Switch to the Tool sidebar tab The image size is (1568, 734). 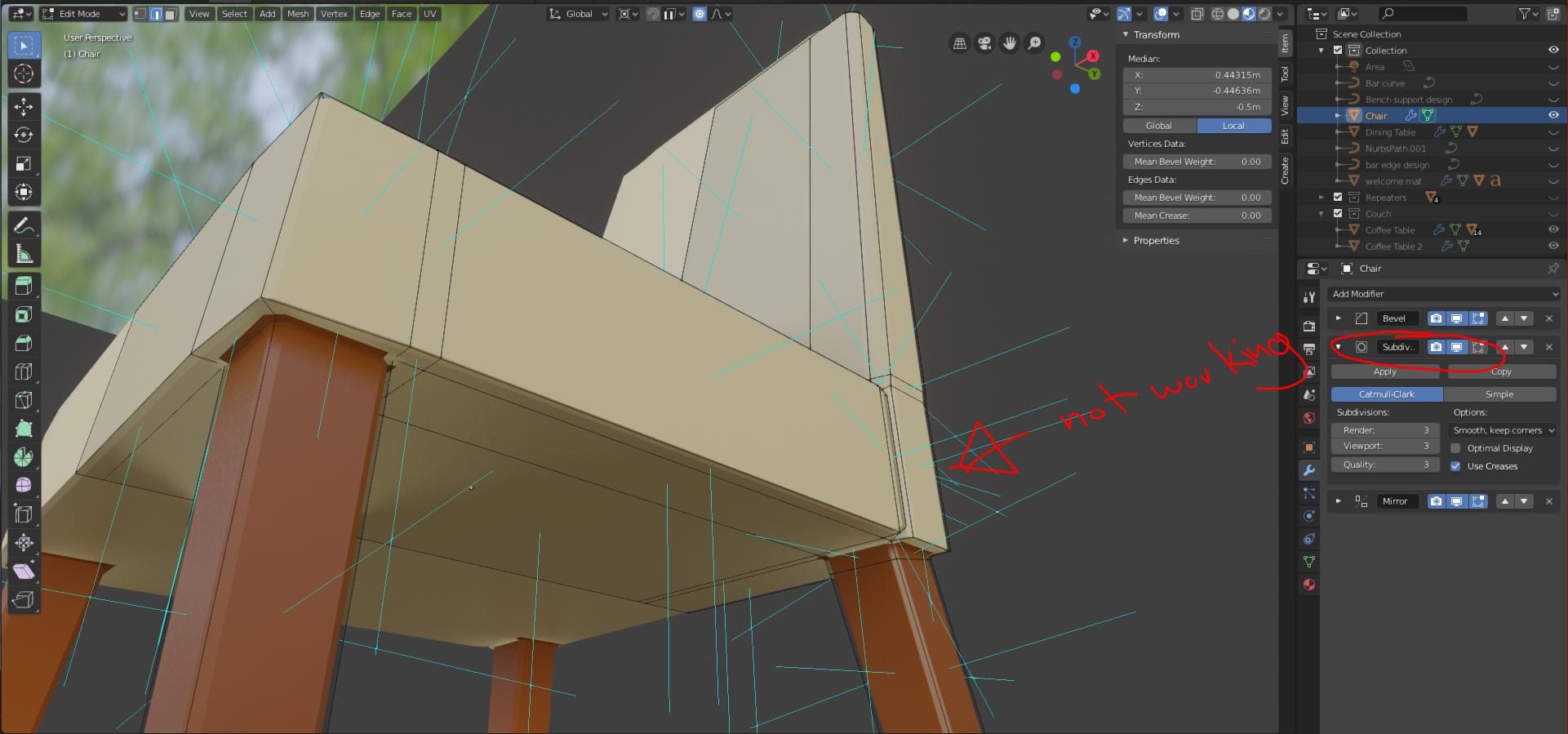point(1285,74)
